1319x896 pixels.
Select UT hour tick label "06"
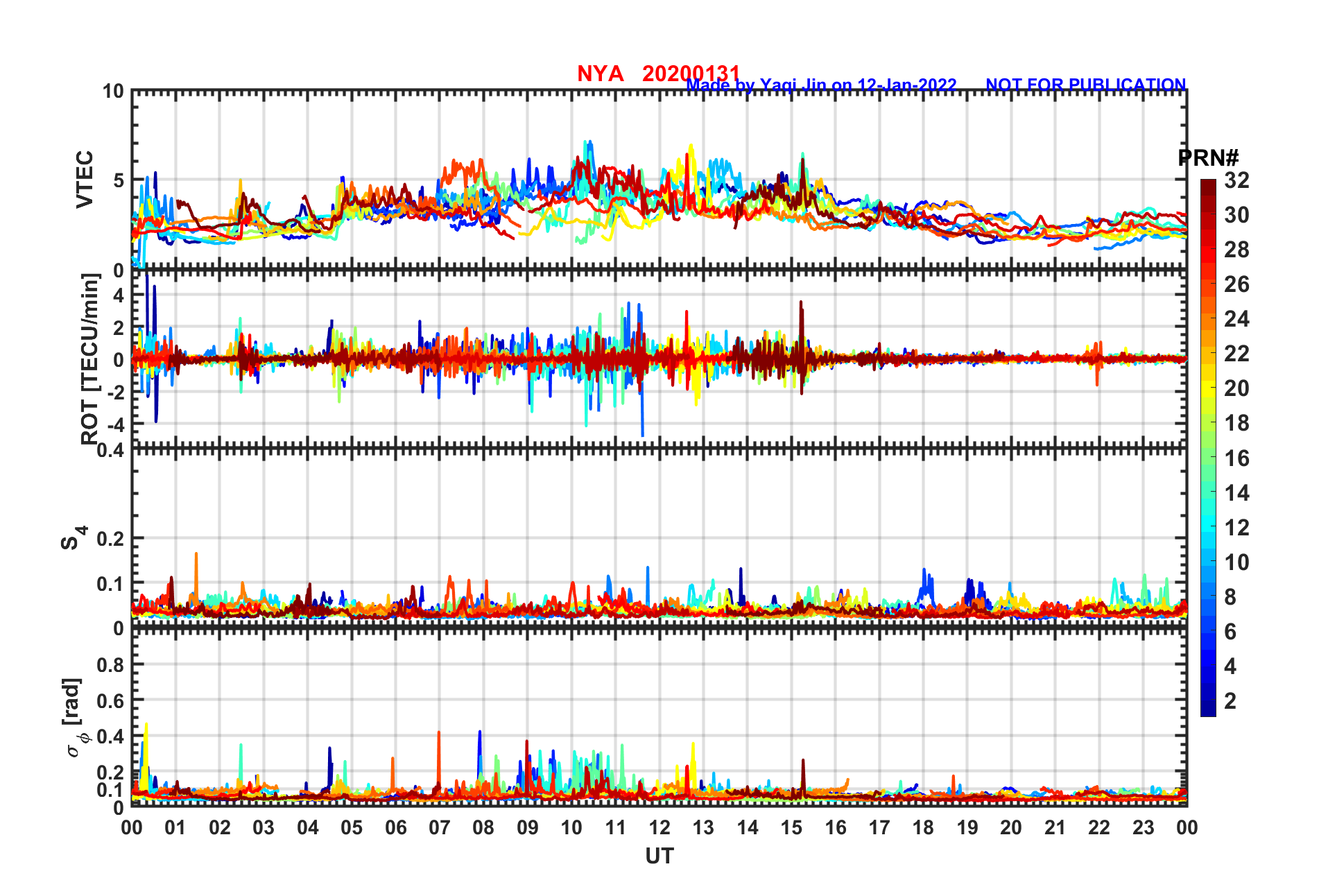pyautogui.click(x=396, y=828)
